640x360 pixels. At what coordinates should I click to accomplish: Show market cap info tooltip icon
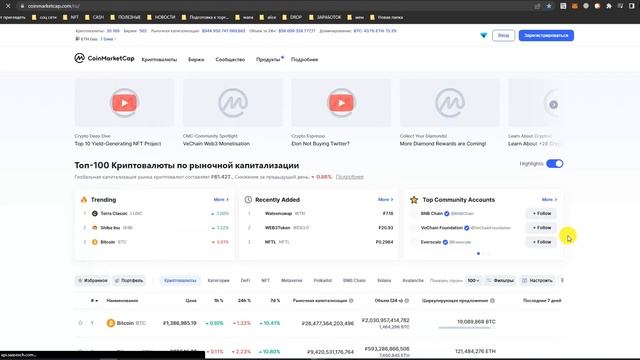pyautogui.click(x=351, y=301)
